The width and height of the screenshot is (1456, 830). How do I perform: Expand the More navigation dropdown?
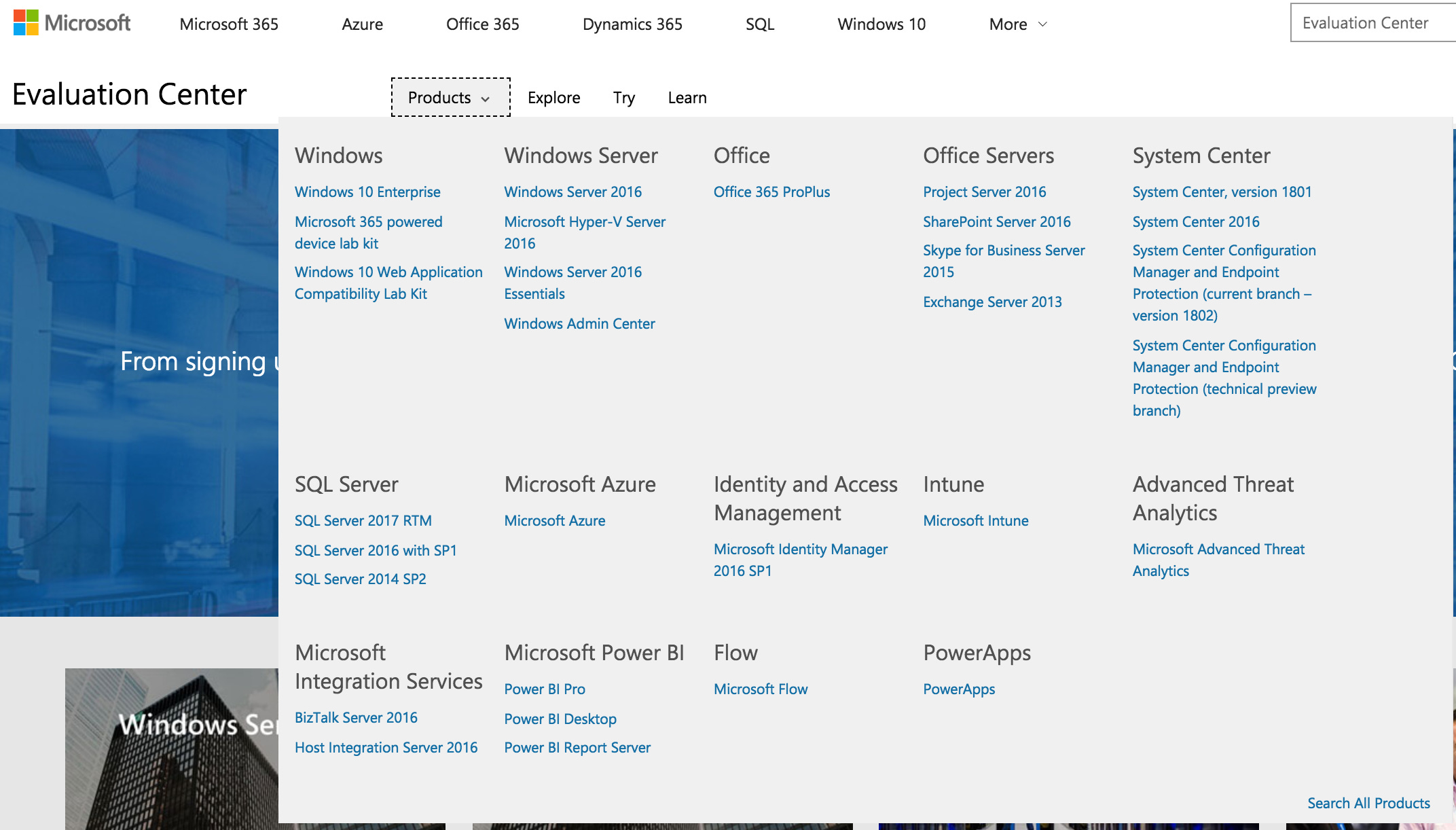point(1017,24)
